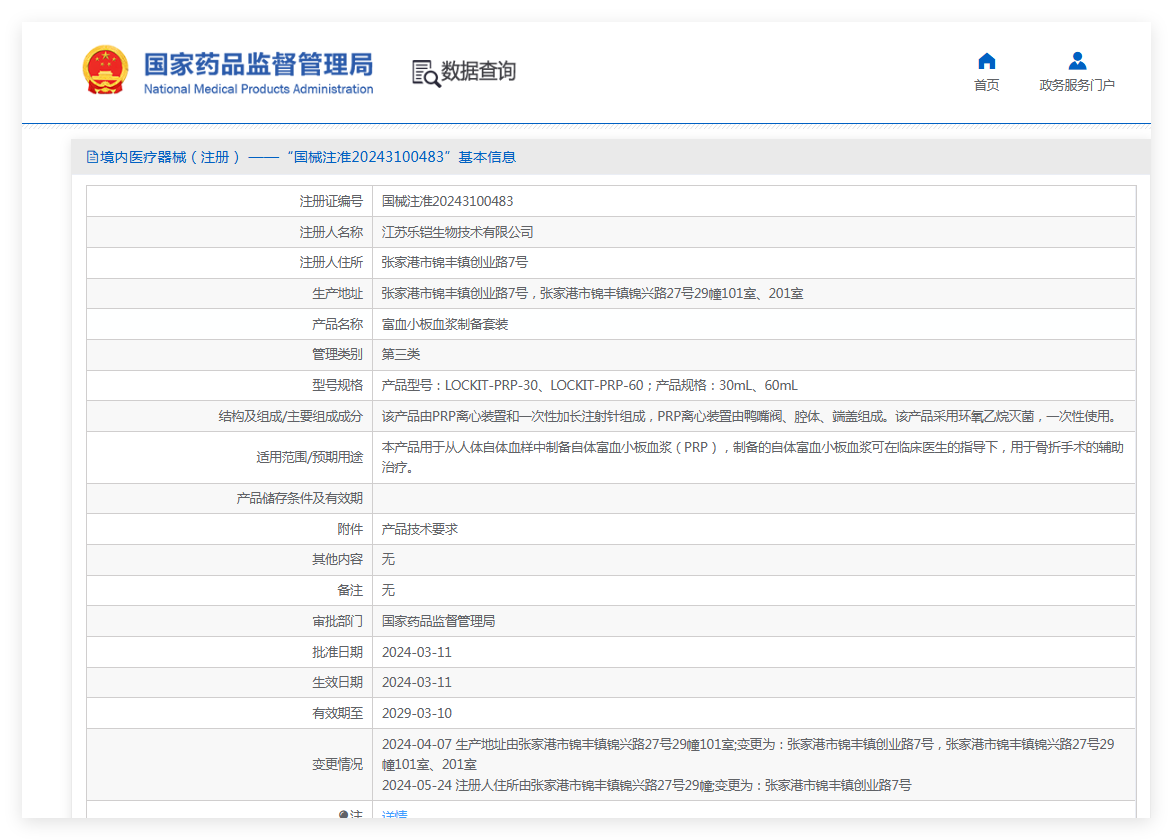
Task: Click the document icon before 境内医疗器械
Action: point(92,157)
